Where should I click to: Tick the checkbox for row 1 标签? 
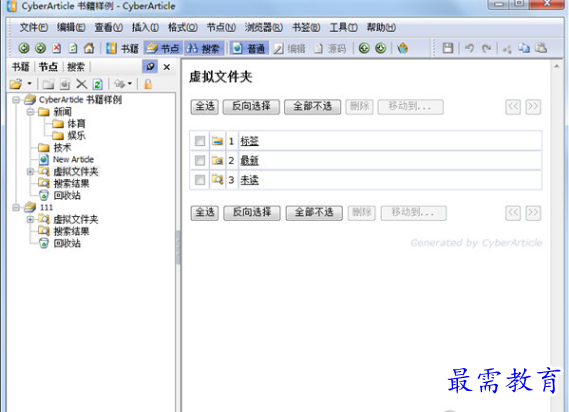click(200, 141)
